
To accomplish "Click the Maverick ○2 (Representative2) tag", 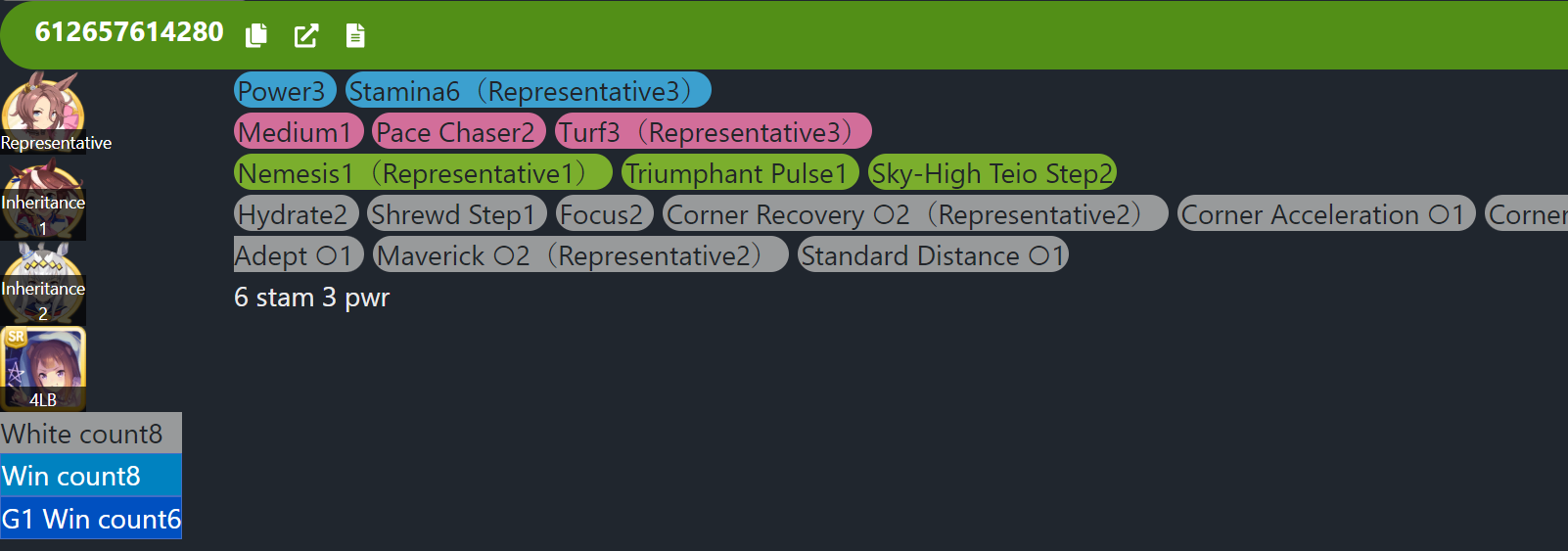I will pyautogui.click(x=579, y=255).
